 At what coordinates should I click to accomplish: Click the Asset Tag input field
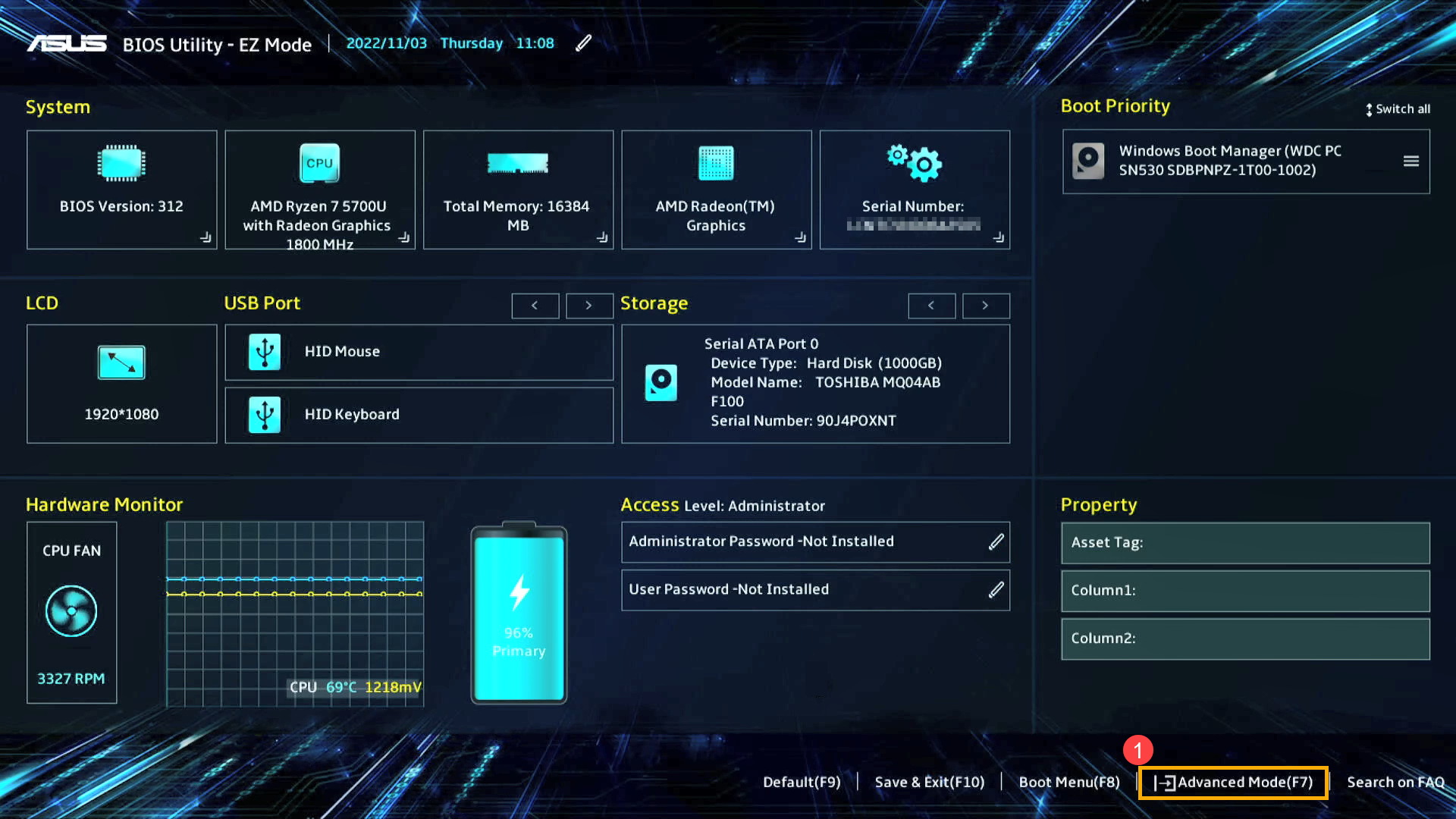1245,543
